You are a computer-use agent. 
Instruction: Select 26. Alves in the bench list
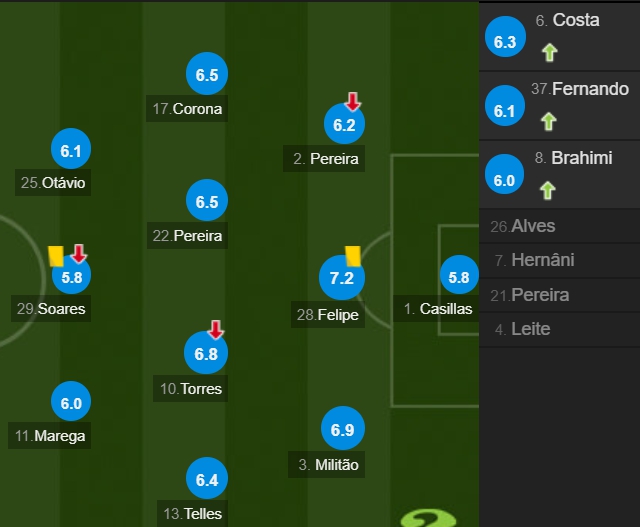tap(559, 226)
